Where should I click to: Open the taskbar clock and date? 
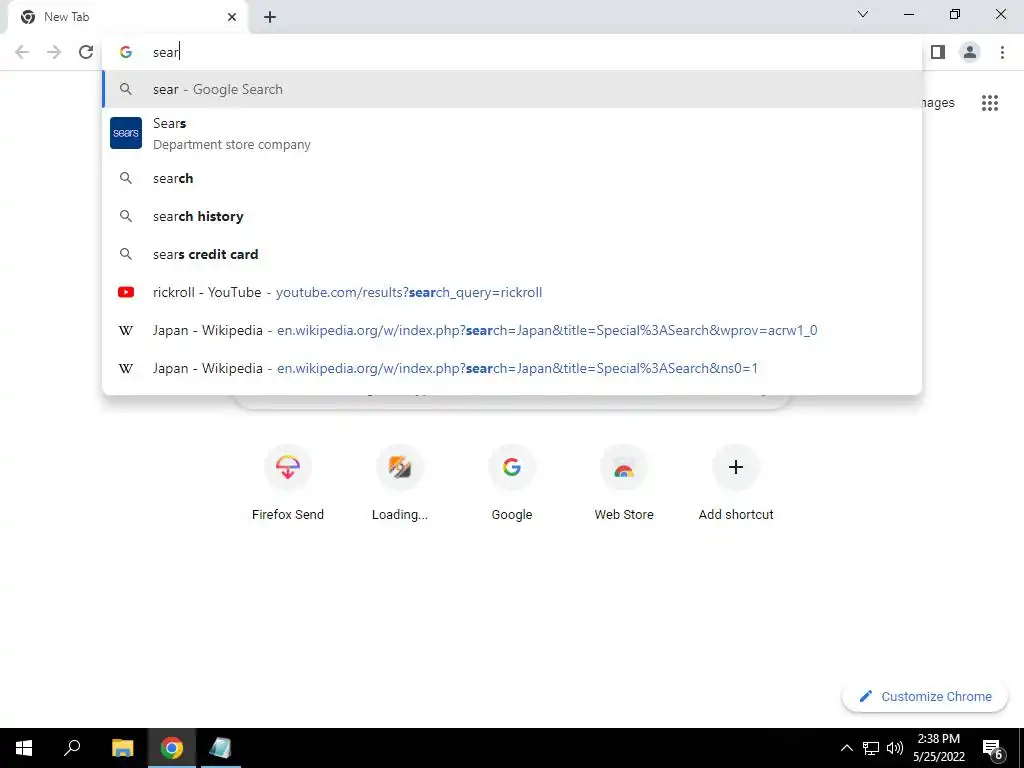[938, 748]
